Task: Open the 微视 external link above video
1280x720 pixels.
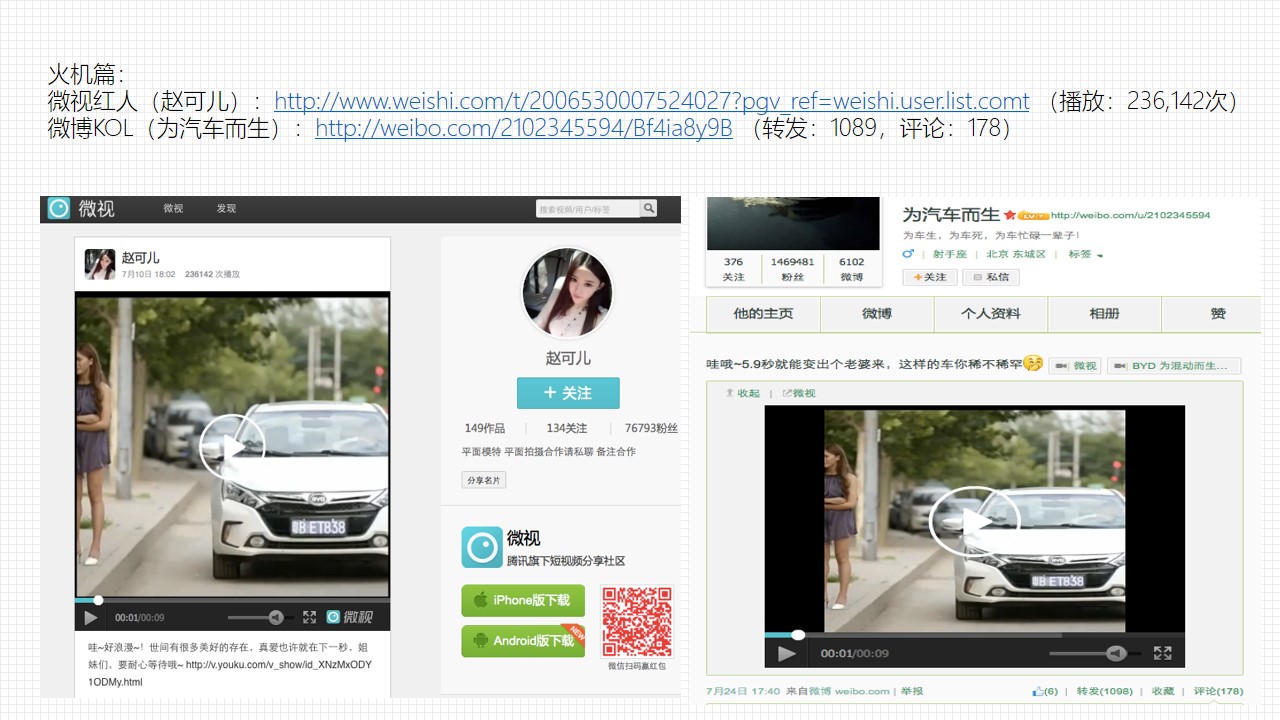Action: [x=798, y=393]
